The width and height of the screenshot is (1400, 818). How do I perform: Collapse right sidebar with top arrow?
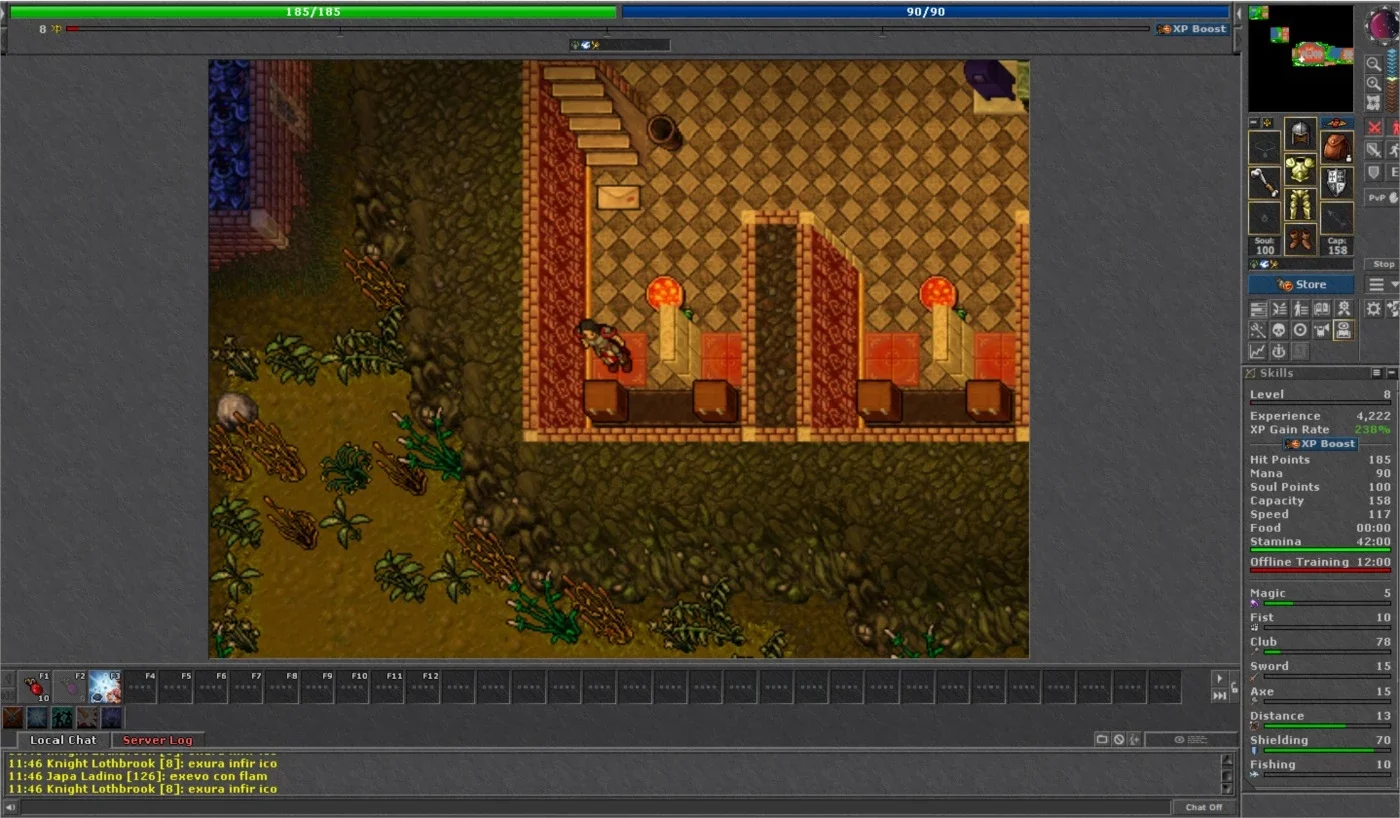pos(1240,12)
